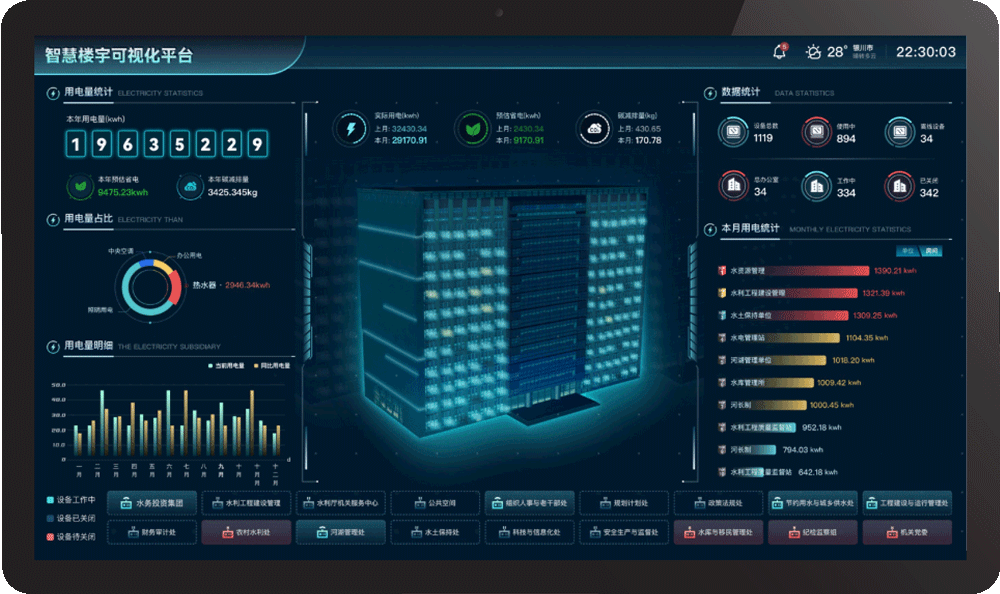1000x594 pixels.
Task: Click the green leaf icon for 预估省电(kwh)
Action: pyautogui.click(x=471, y=129)
